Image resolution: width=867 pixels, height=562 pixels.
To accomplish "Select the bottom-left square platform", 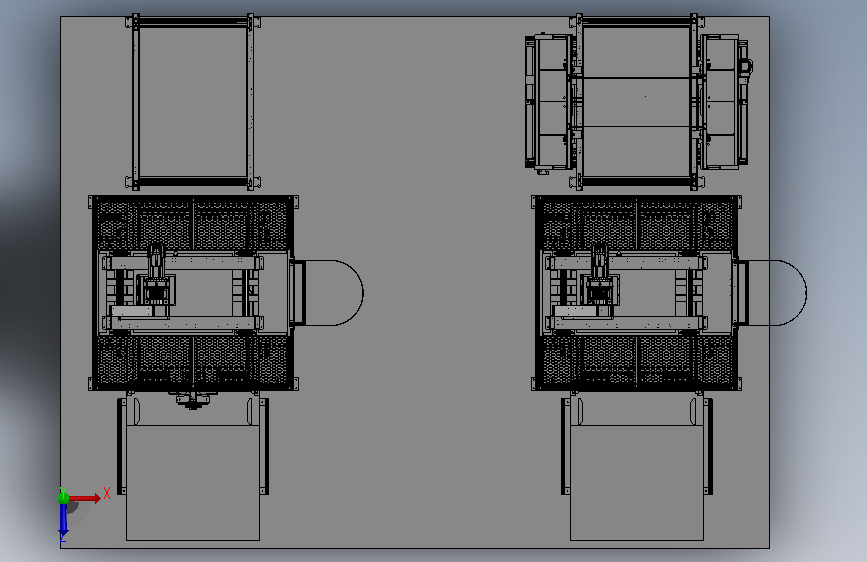I will coord(193,482).
